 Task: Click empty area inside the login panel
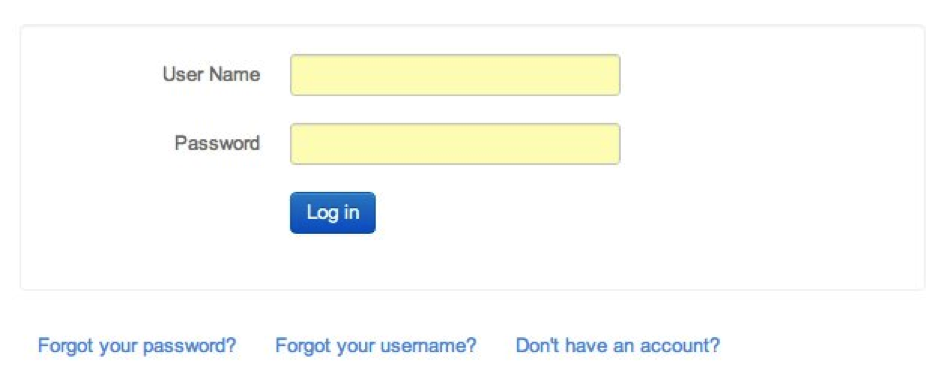pos(771,181)
